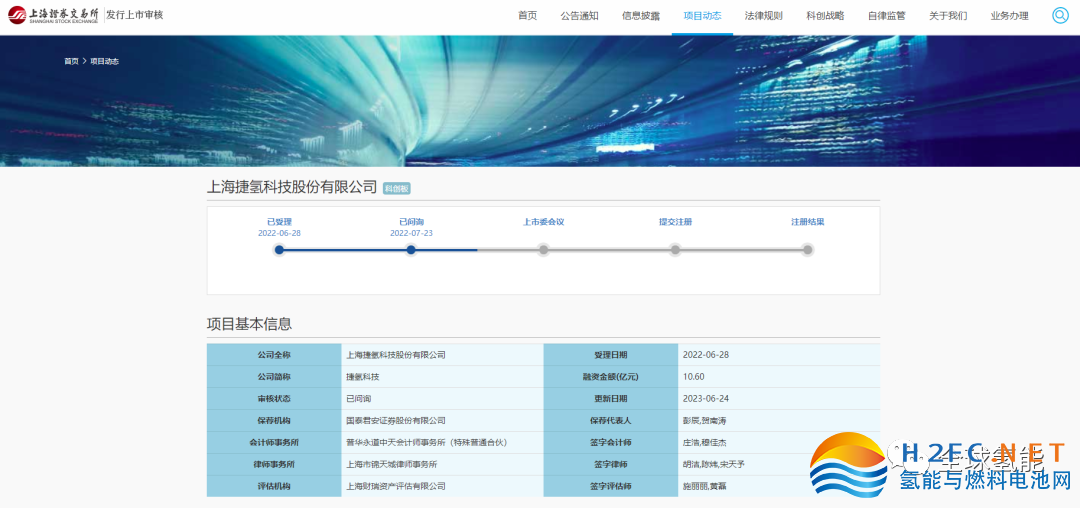
Task: Click the 签字律师 label cell
Action: [611, 465]
